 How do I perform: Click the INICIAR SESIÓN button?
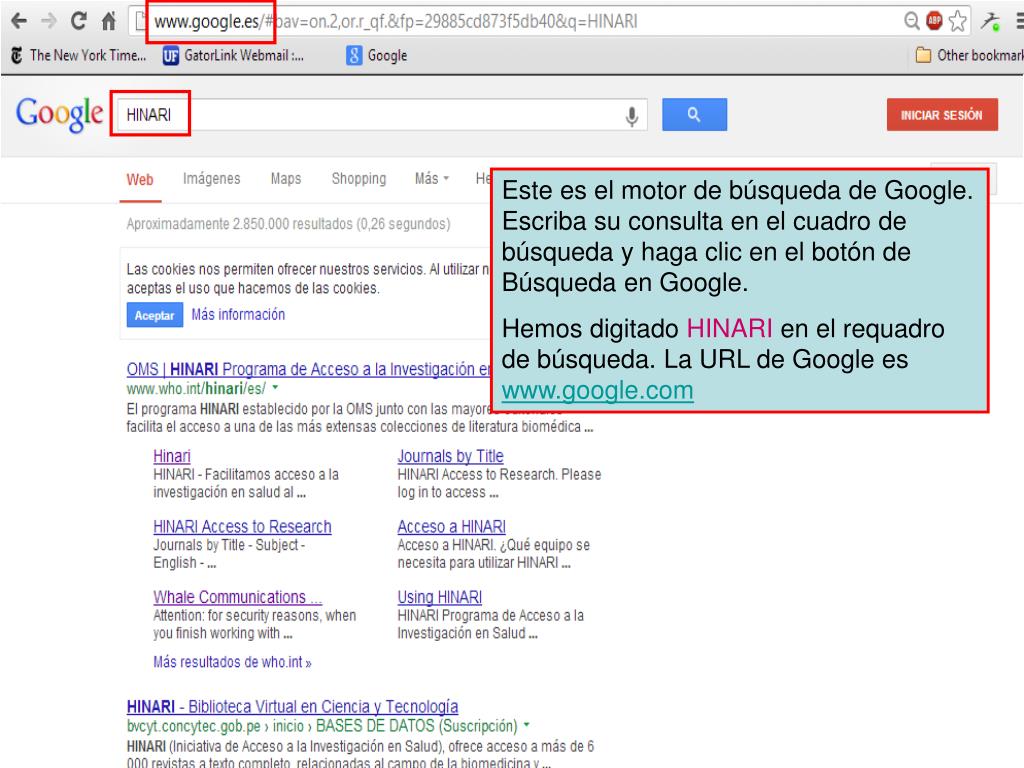point(942,115)
